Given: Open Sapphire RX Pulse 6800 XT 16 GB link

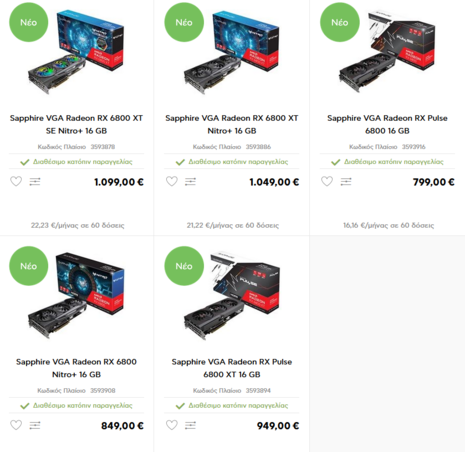Looking at the screenshot, I should 232,368.
